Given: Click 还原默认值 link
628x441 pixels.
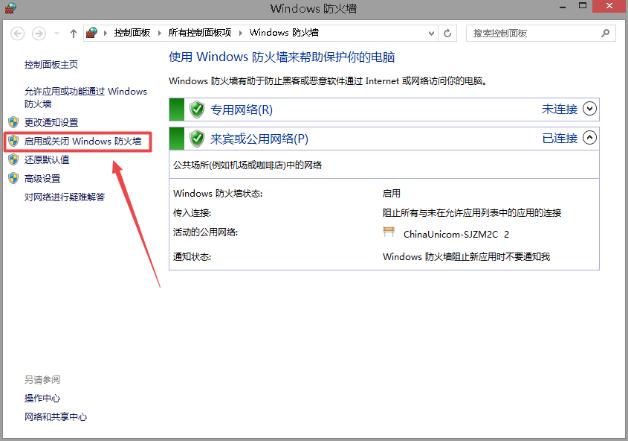Looking at the screenshot, I should pos(46,160).
